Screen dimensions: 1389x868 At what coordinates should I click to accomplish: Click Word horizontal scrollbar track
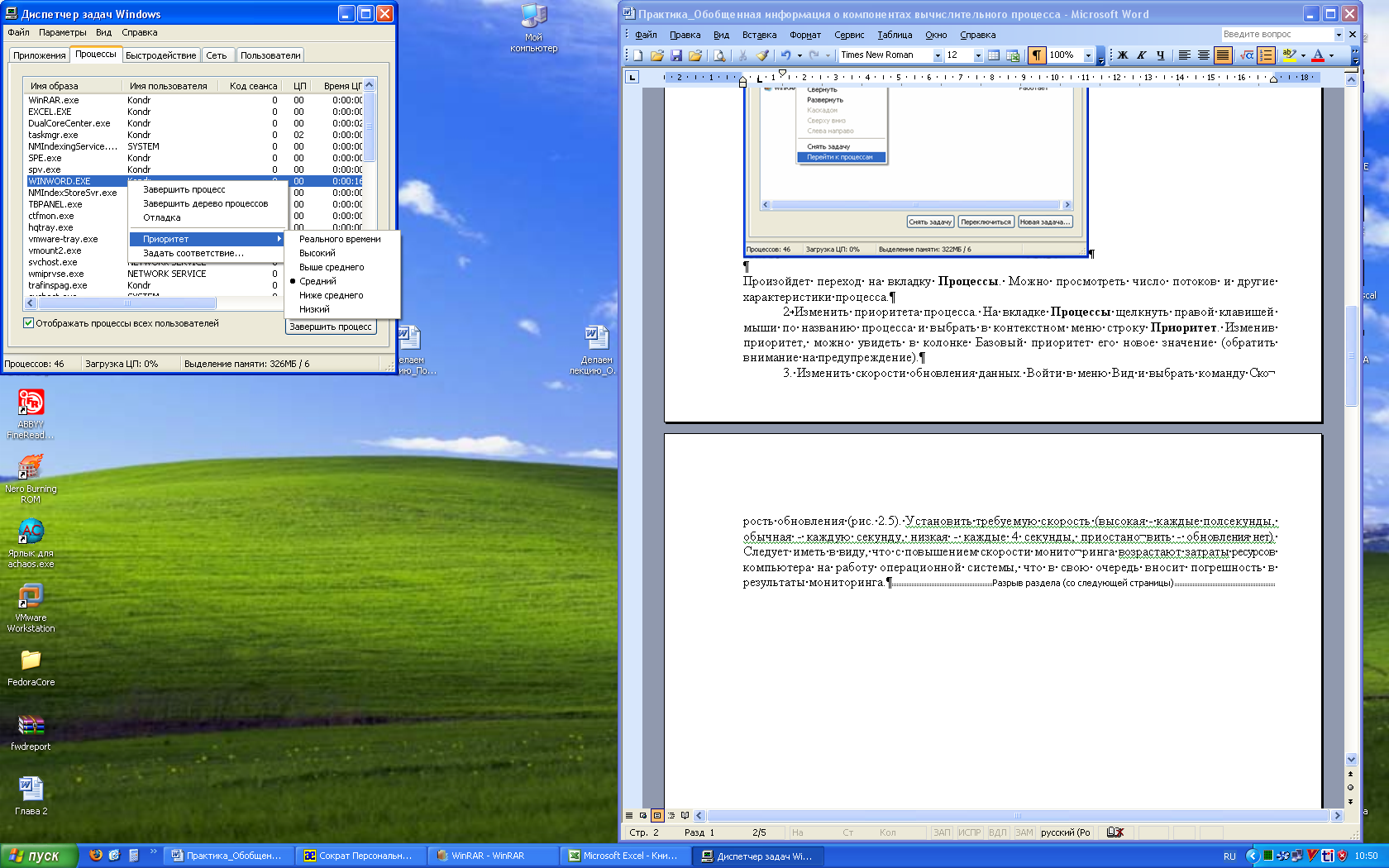tap(1018, 815)
